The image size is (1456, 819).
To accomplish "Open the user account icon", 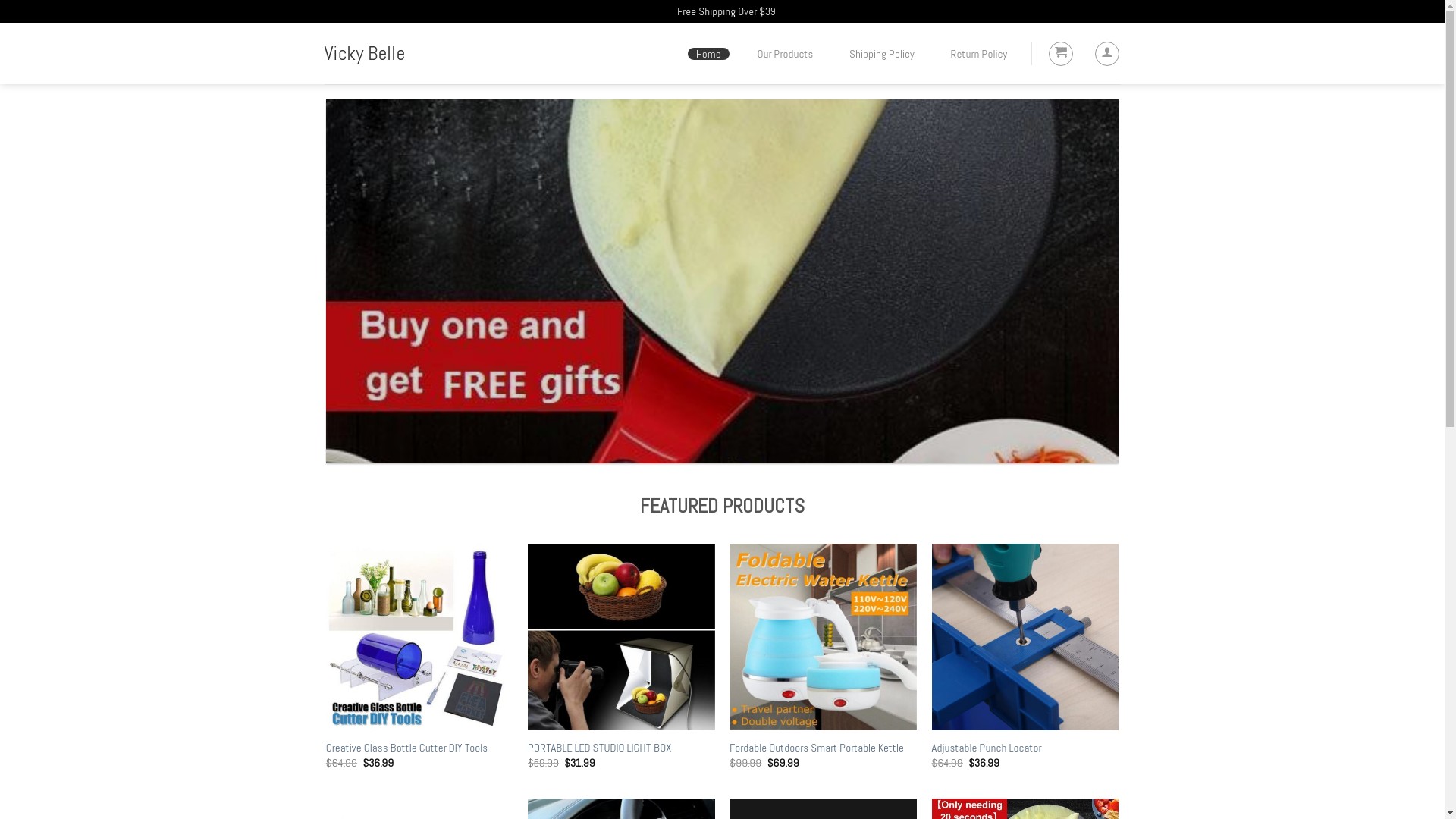I will (x=1106, y=54).
